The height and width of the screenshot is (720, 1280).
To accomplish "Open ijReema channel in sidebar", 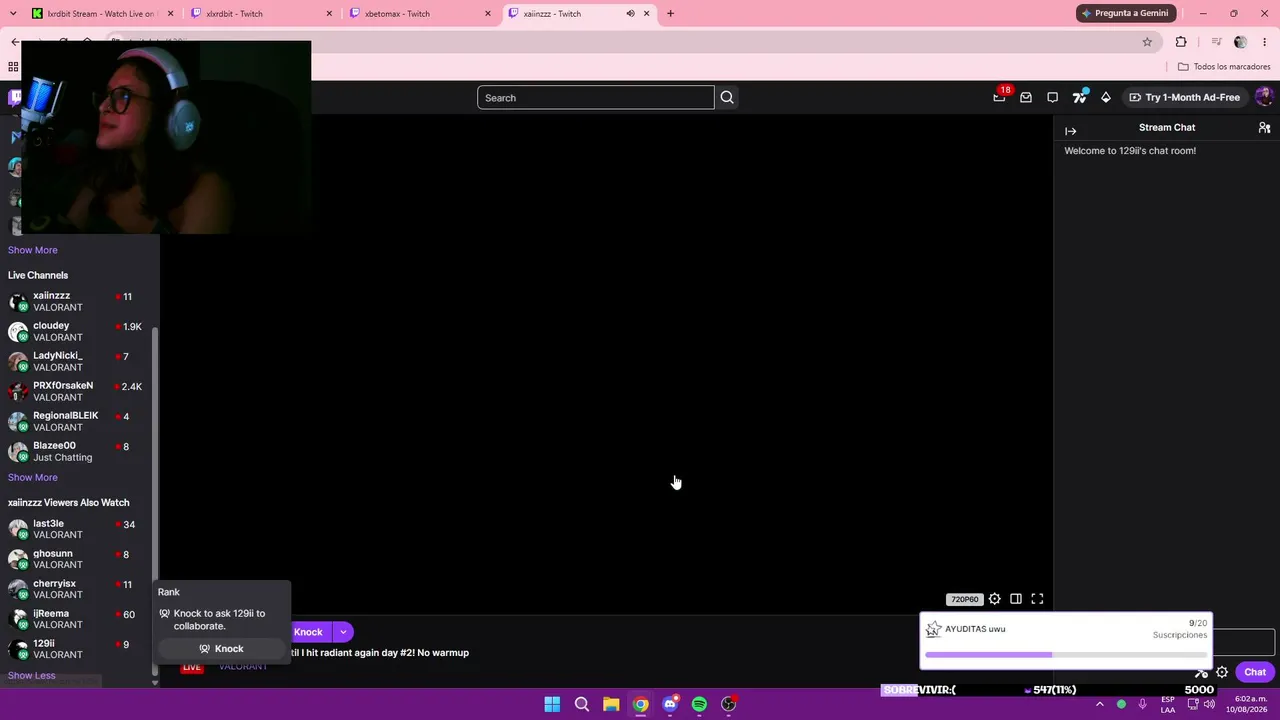I will point(78,620).
